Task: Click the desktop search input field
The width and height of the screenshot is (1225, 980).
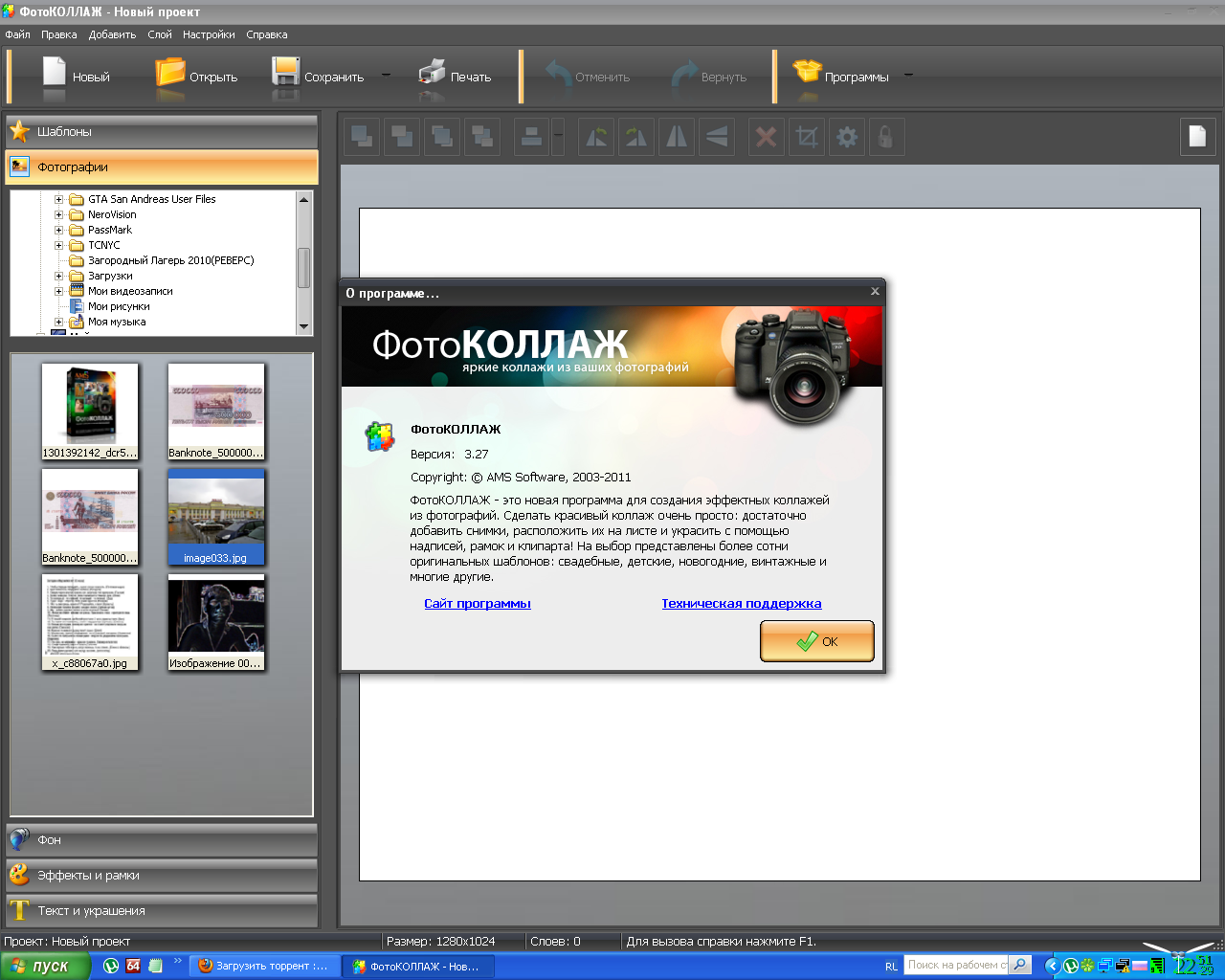Action: (956, 965)
